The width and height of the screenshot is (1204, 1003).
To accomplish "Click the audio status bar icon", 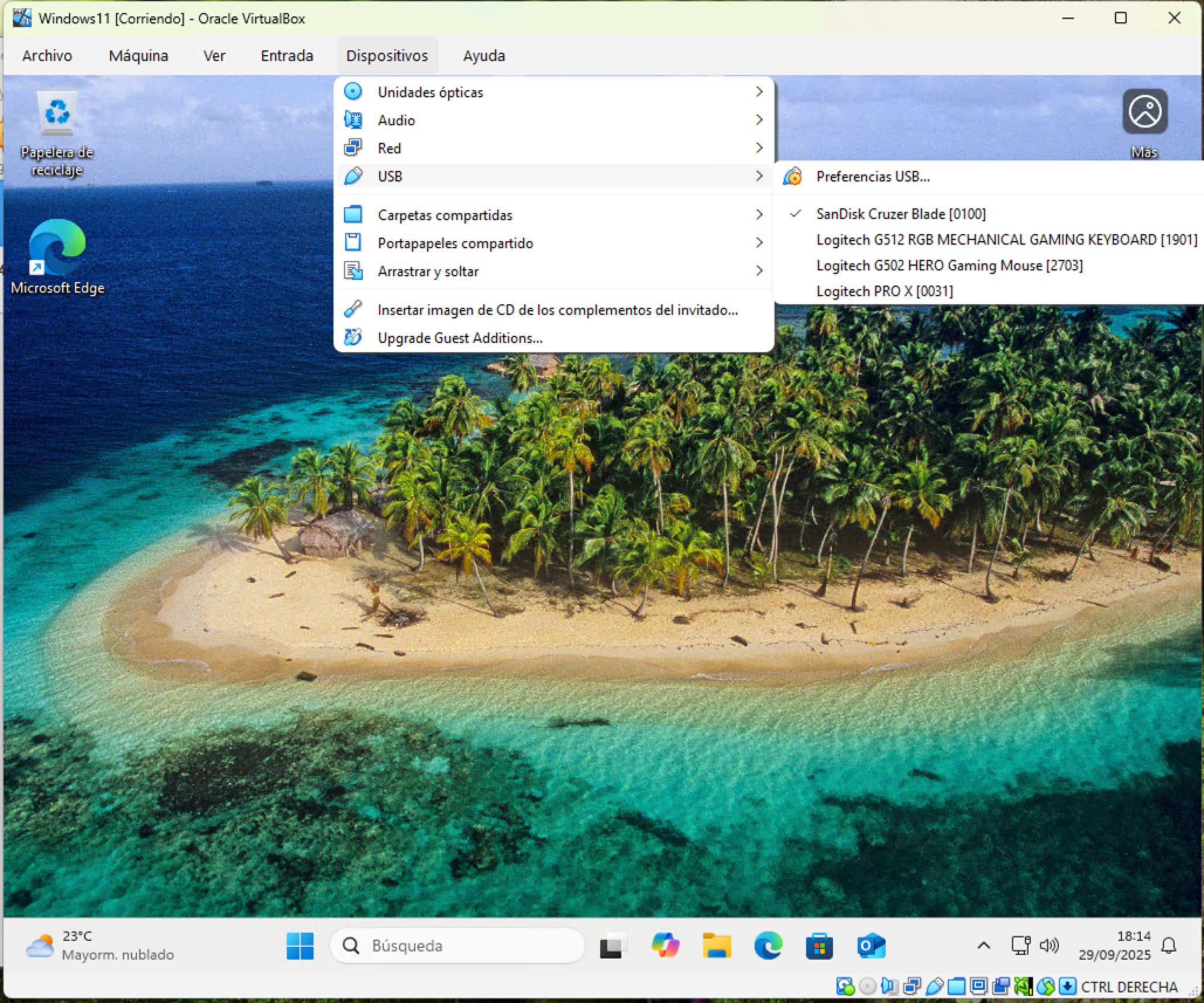I will click(x=890, y=987).
